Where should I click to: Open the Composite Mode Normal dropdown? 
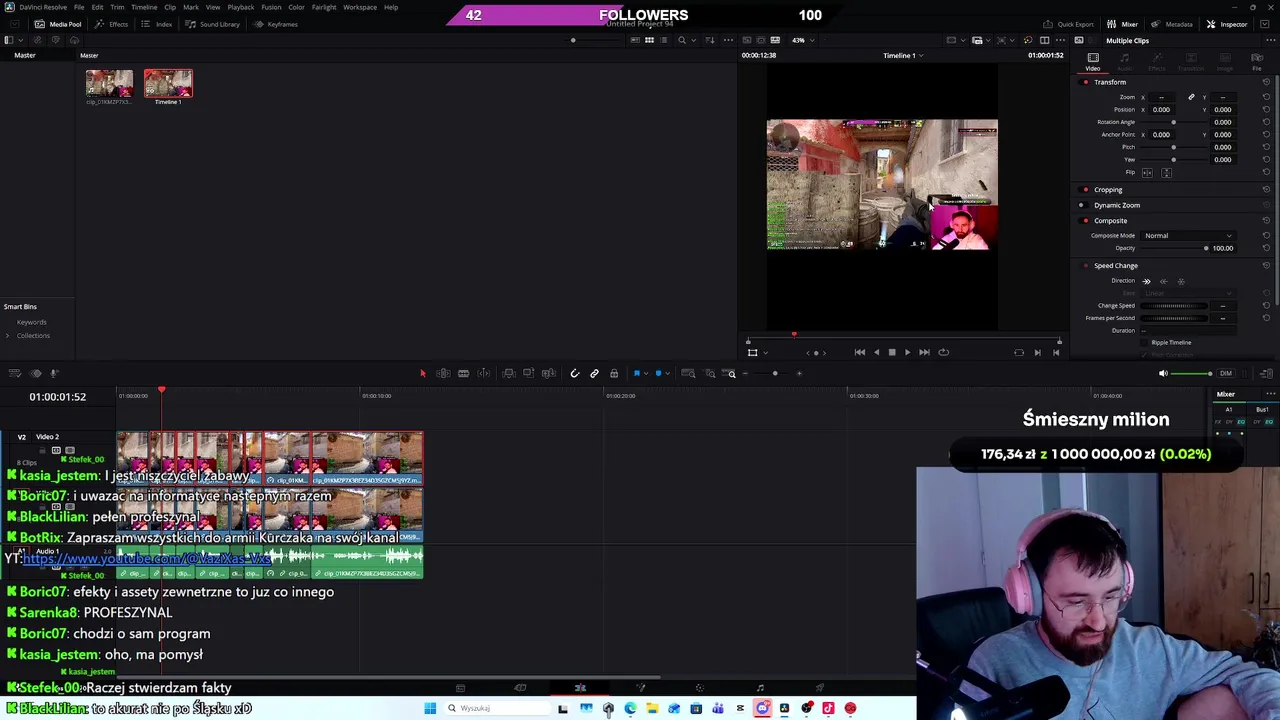1188,236
